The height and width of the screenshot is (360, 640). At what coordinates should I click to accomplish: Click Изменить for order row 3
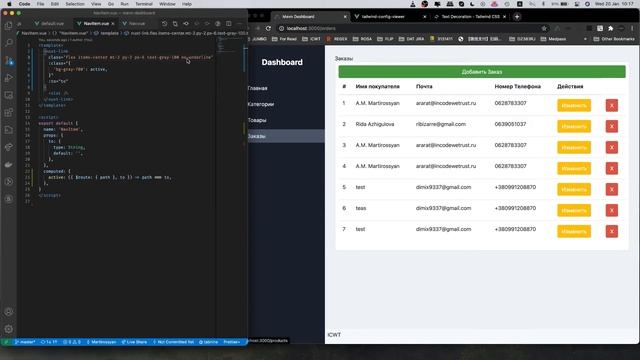point(574,147)
